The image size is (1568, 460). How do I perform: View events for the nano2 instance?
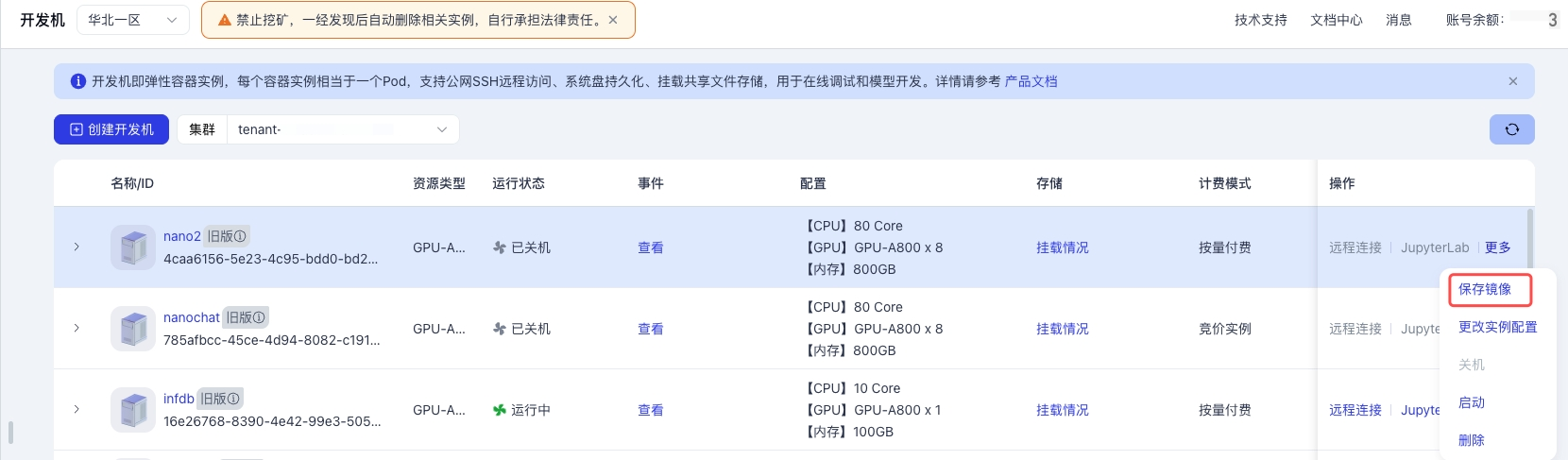click(650, 247)
